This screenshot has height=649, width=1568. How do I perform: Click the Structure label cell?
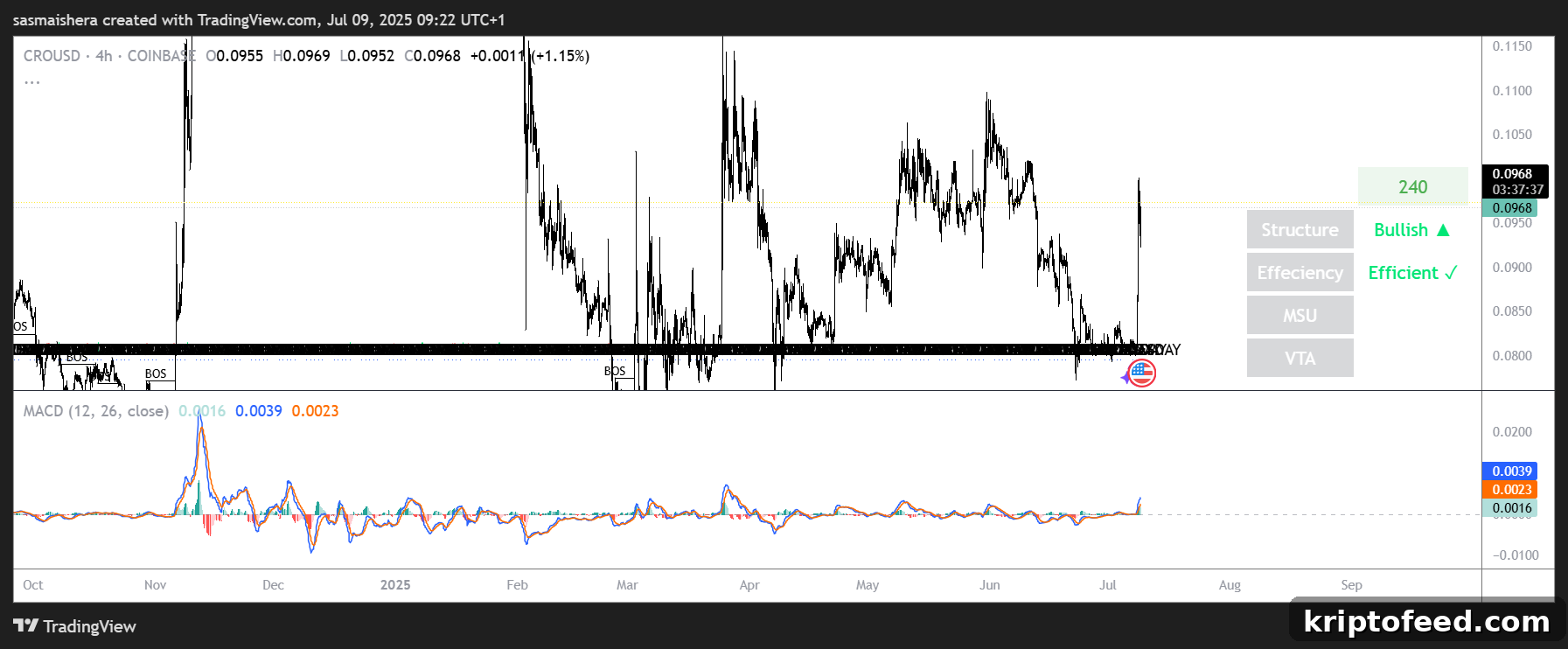pyautogui.click(x=1300, y=229)
